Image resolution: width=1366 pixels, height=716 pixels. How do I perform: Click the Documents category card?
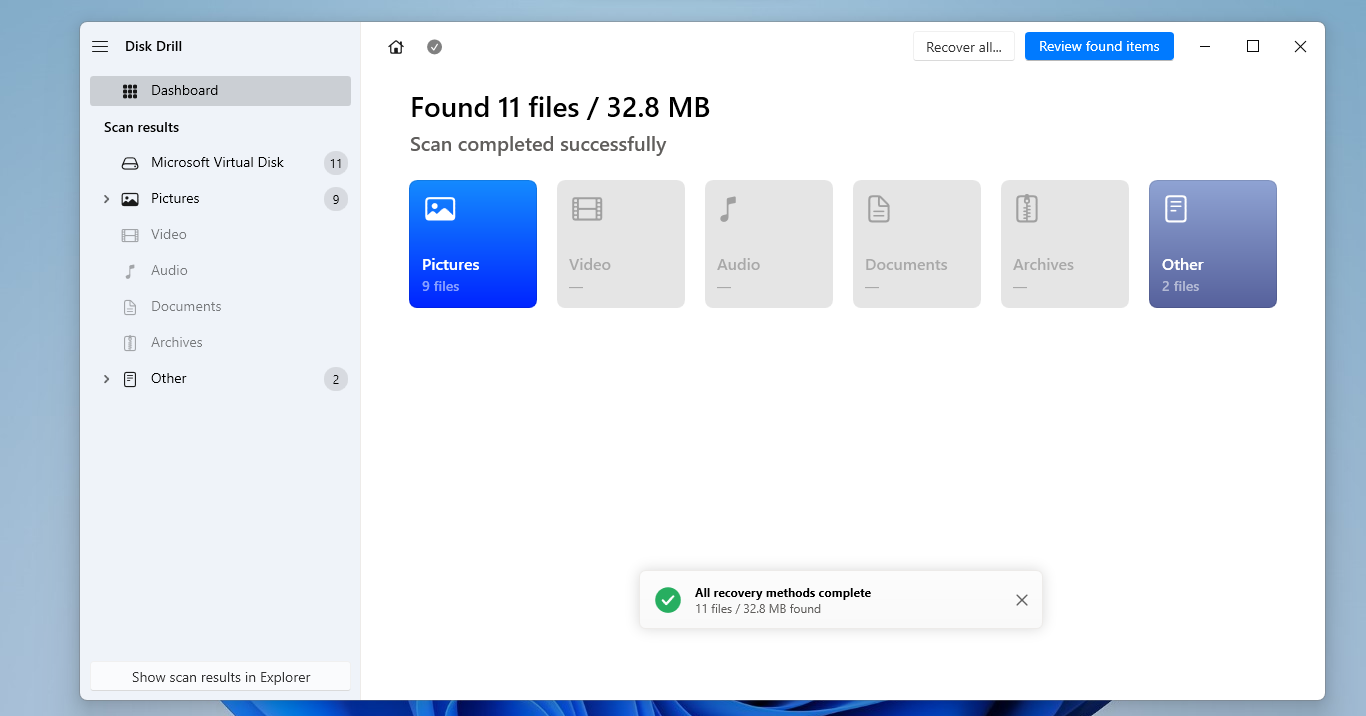[x=917, y=244]
